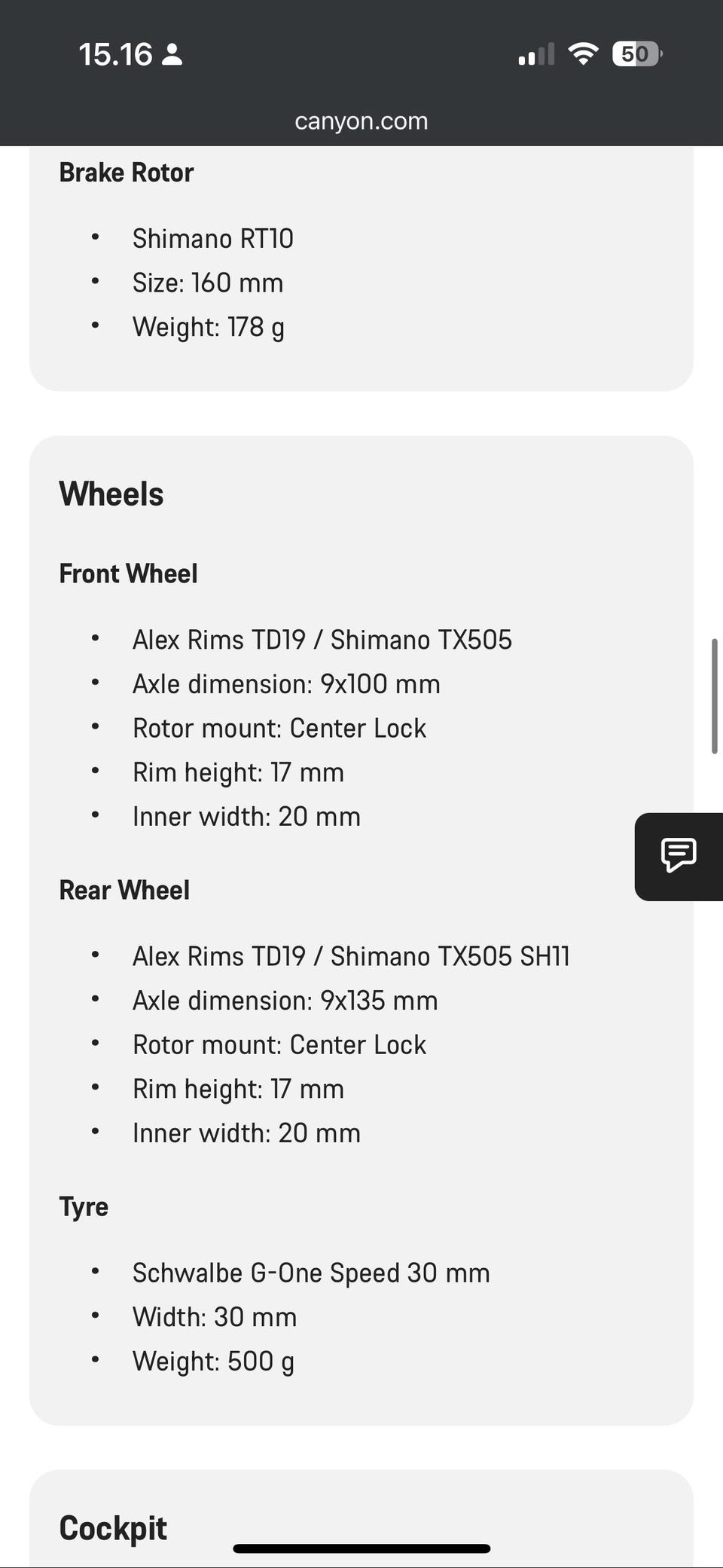This screenshot has width=723, height=1568.
Task: Tap the Shimano RT10 rotor entry
Action: [x=212, y=239]
